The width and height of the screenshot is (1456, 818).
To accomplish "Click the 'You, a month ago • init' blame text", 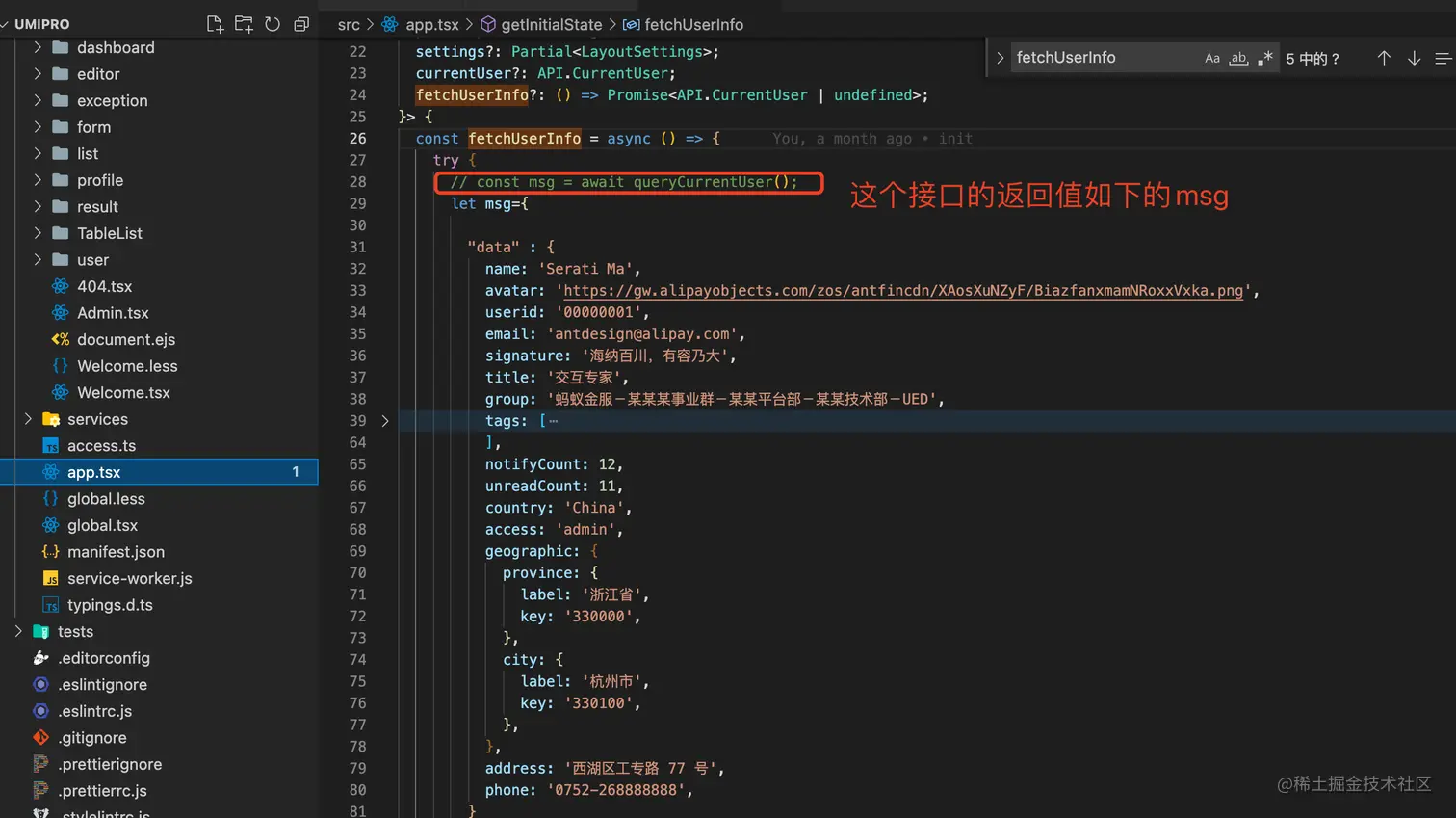I will click(872, 139).
